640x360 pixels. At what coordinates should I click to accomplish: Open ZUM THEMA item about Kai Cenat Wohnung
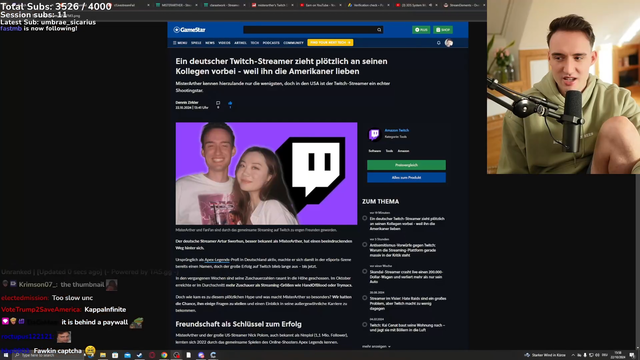click(407, 327)
